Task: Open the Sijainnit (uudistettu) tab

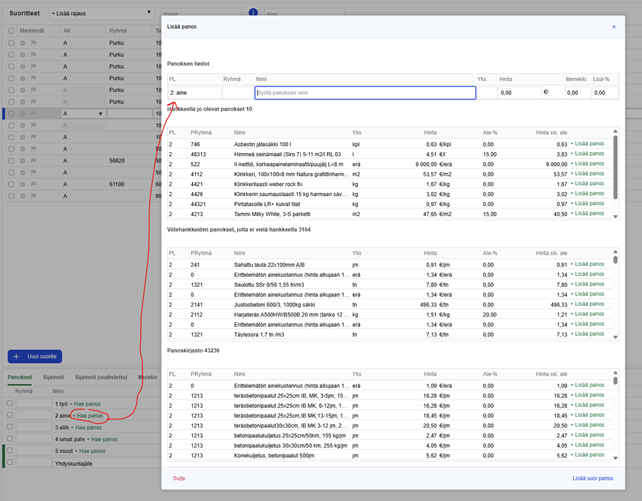Action: [x=101, y=377]
